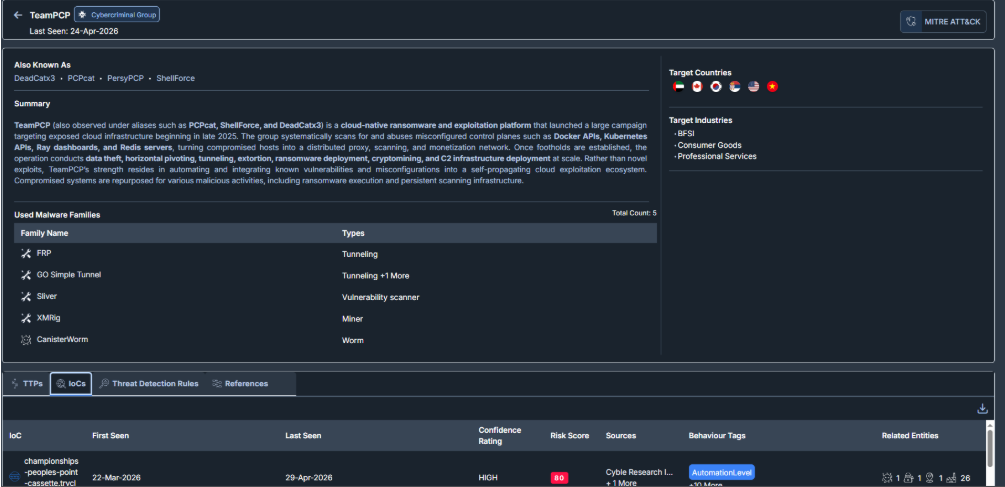Image resolution: width=1005 pixels, height=487 pixels.
Task: Select the Canada flag icon
Action: point(697,87)
